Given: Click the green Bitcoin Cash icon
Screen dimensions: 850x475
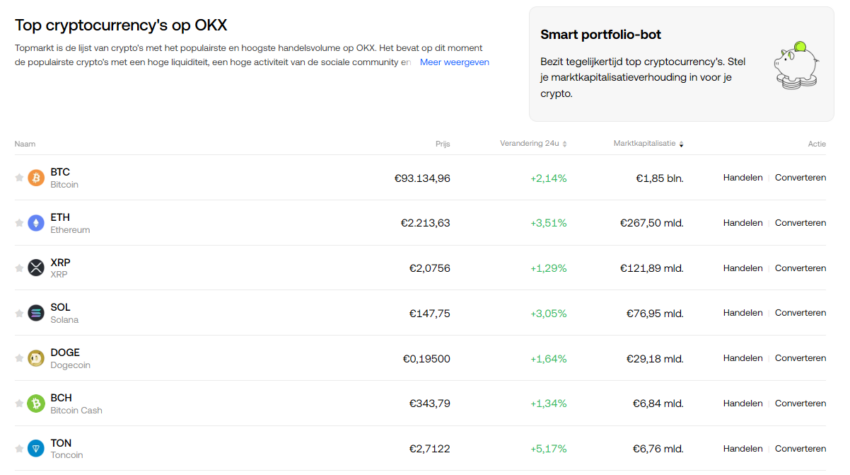Looking at the screenshot, I should point(36,403).
